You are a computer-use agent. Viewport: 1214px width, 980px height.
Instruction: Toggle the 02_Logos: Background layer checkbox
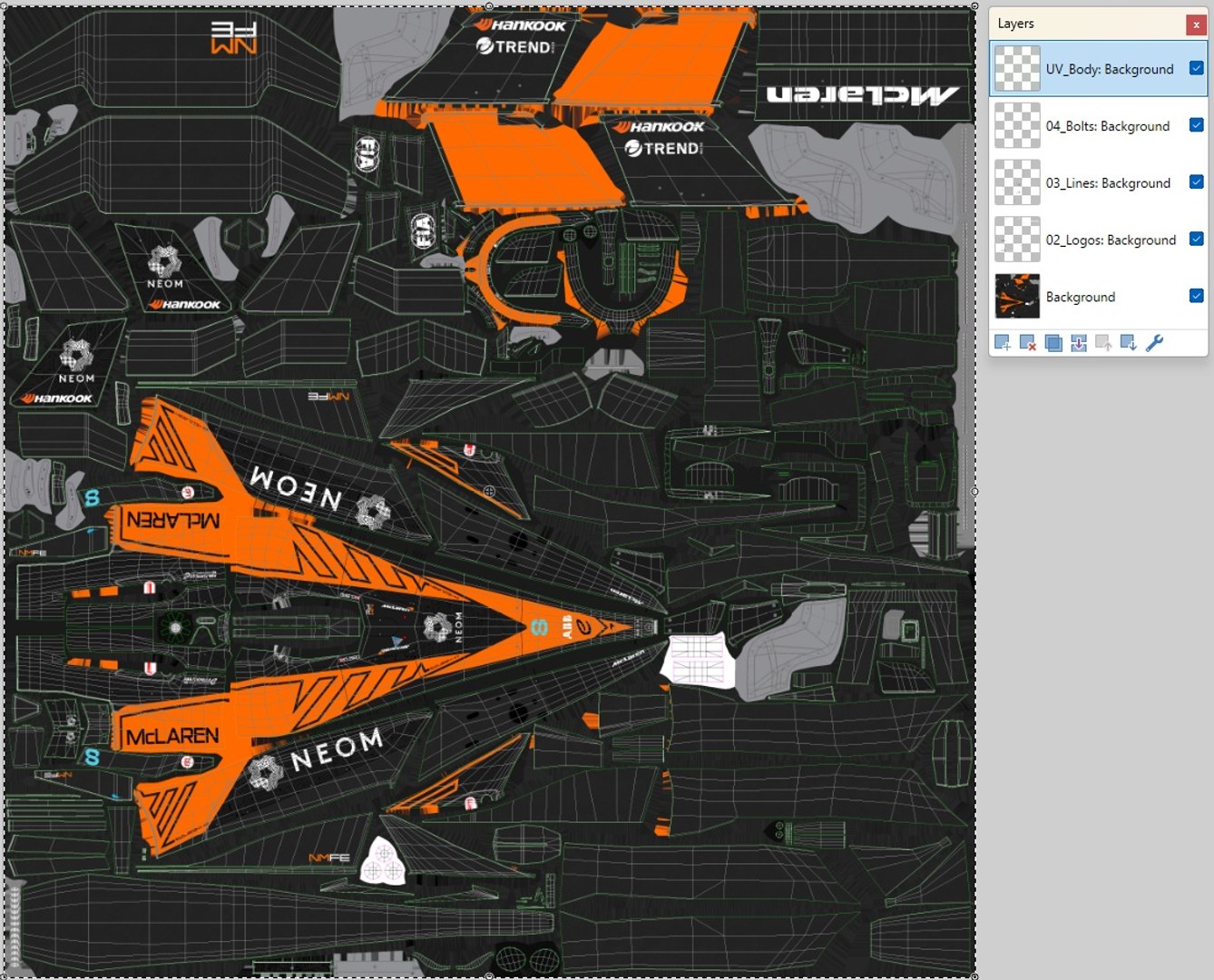pos(1196,239)
